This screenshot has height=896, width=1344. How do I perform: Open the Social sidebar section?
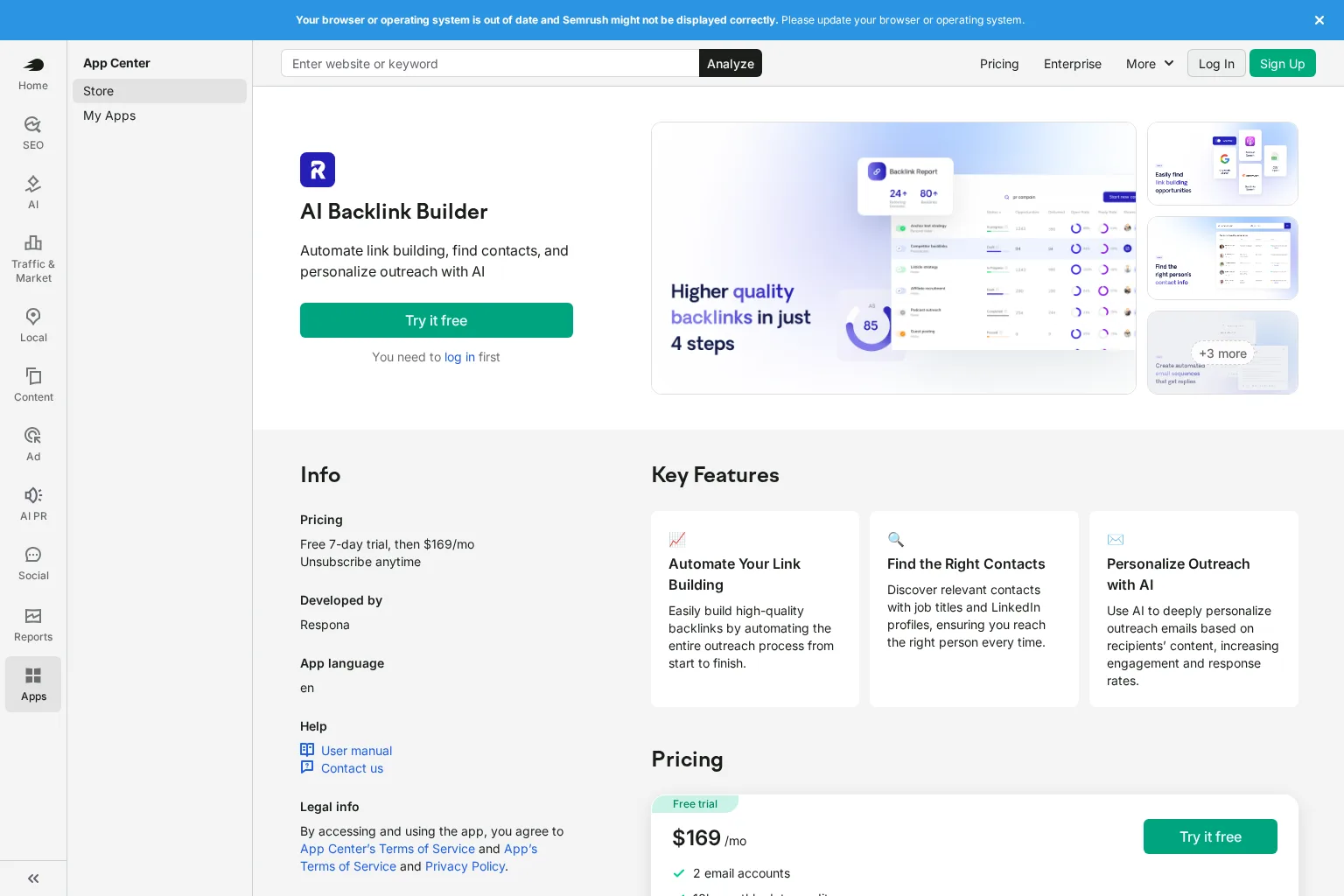[x=33, y=563]
